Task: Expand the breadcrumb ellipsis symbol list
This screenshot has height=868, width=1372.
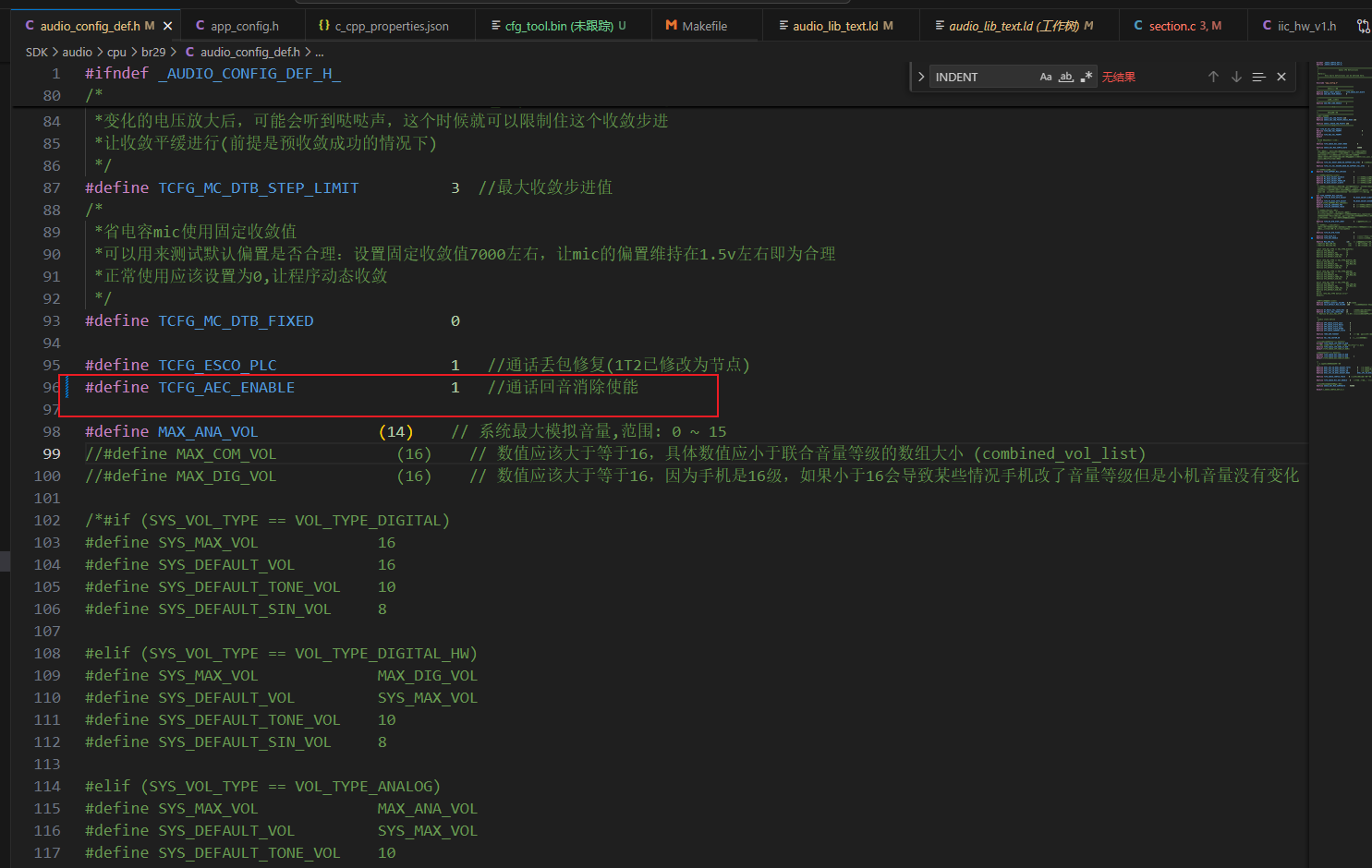Action: (320, 53)
